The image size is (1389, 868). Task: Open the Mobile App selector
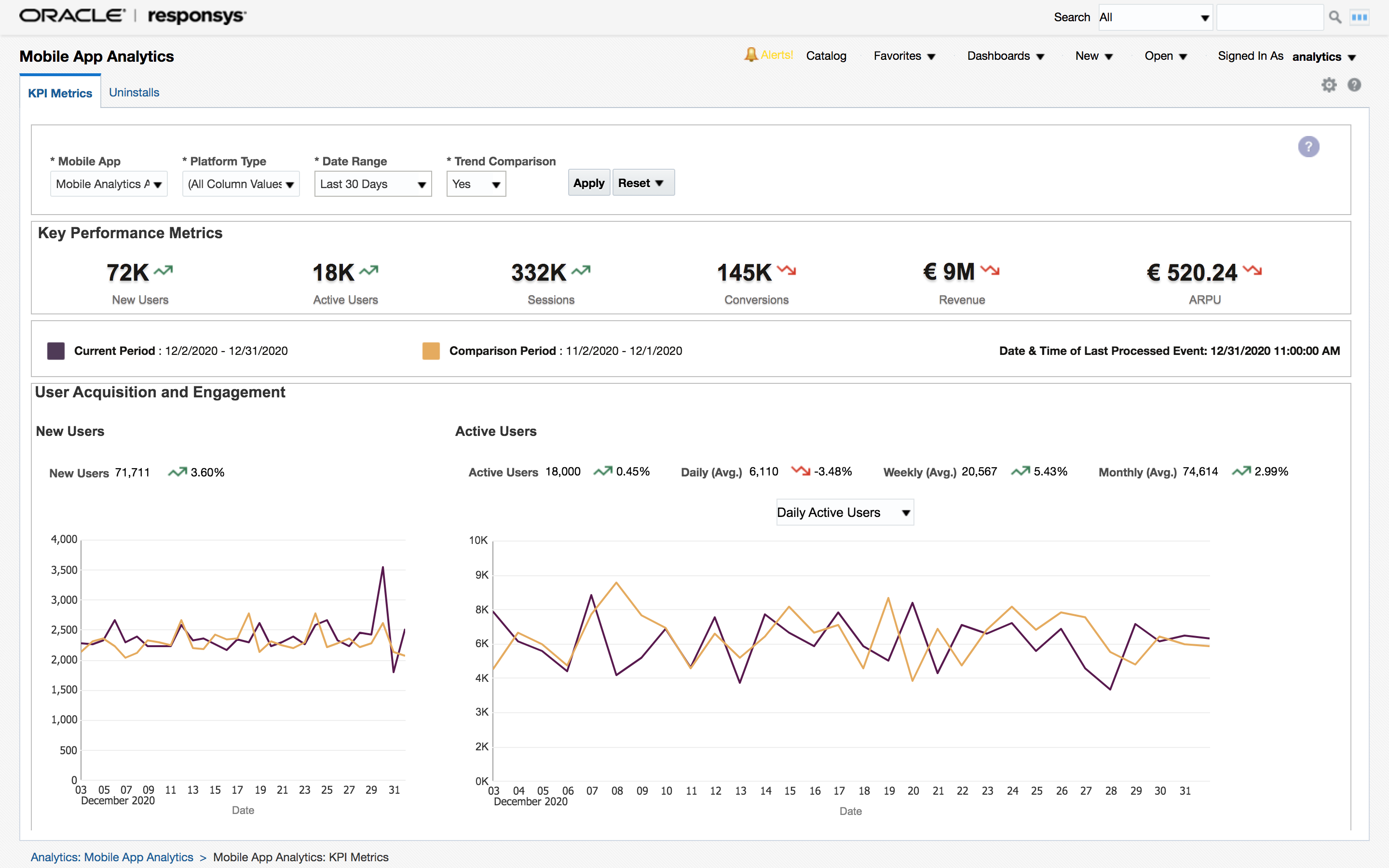(x=109, y=184)
